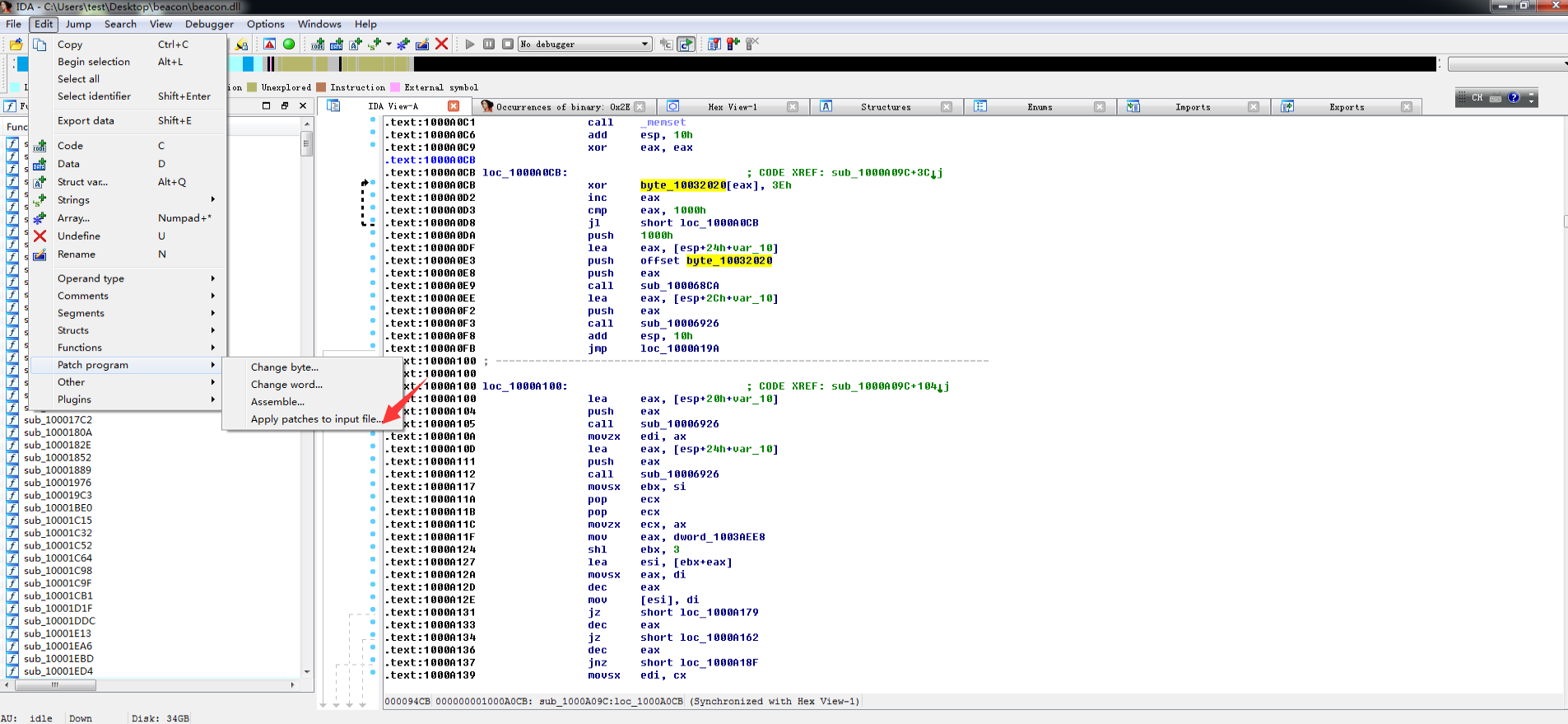Open the empty combo box at the right of the navigation band
1568x724 pixels.
(x=1508, y=63)
